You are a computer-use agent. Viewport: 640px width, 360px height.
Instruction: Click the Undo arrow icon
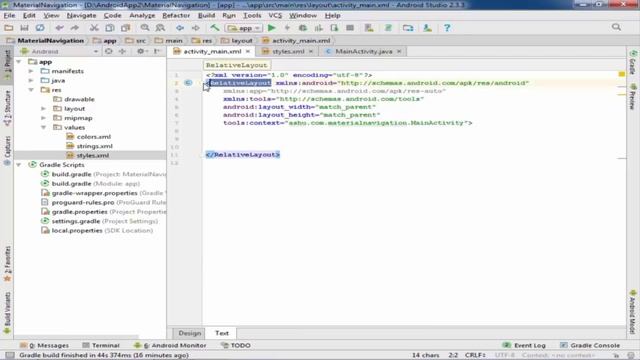pyautogui.click(x=60, y=28)
